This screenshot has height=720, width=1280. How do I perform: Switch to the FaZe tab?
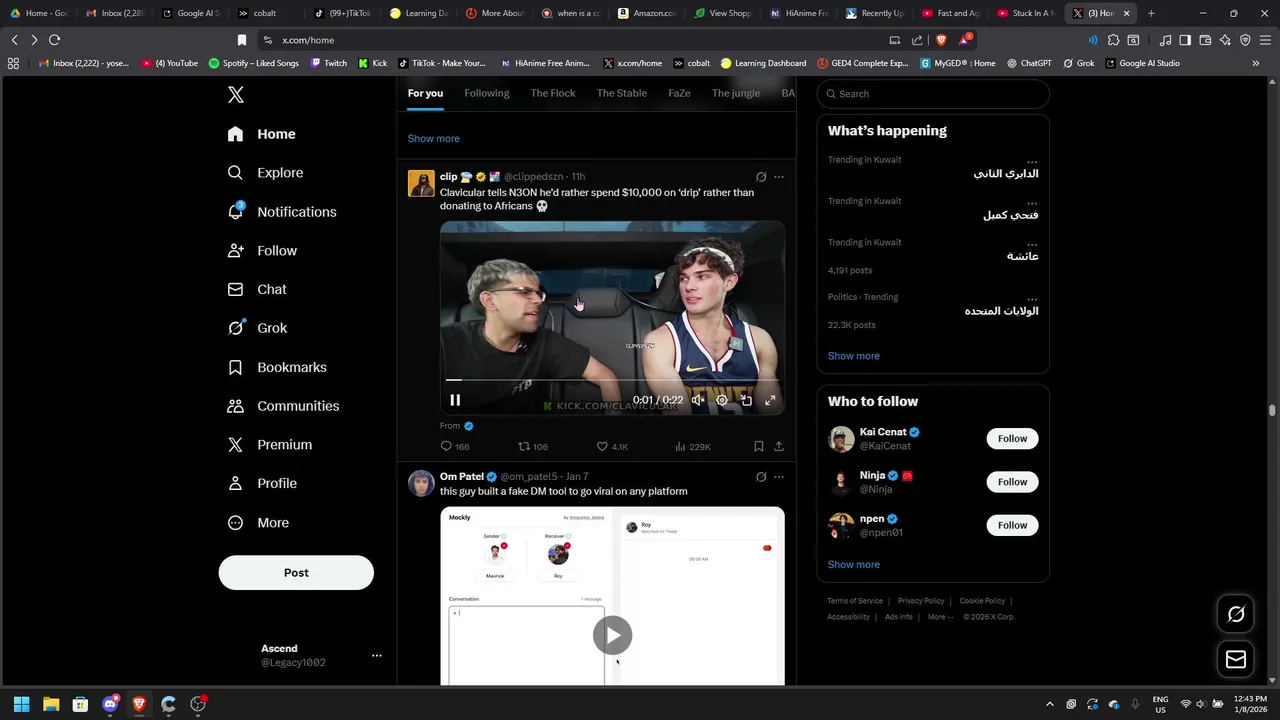[679, 93]
